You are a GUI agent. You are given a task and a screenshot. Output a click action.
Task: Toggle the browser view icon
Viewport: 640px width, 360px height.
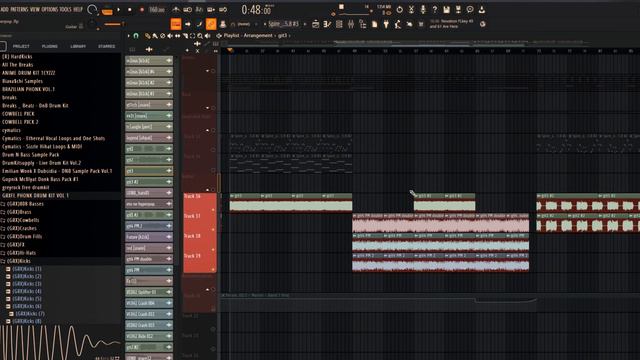362,24
